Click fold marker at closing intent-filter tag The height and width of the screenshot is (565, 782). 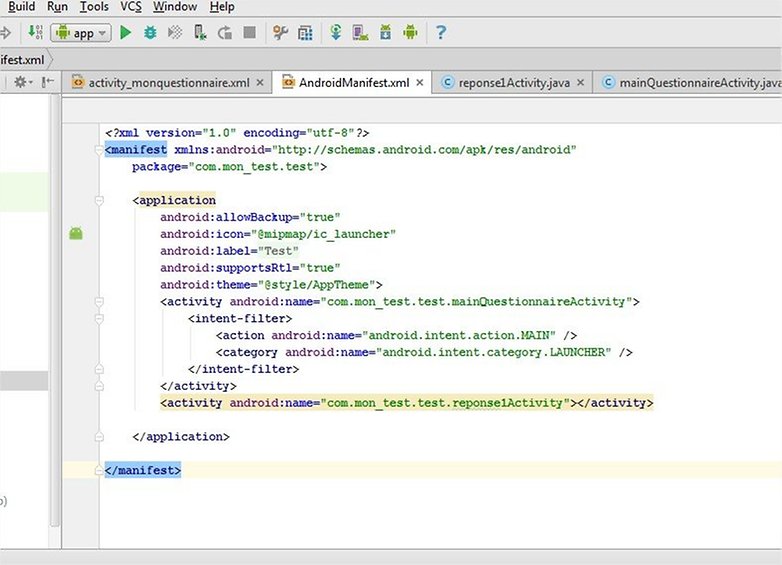99,369
